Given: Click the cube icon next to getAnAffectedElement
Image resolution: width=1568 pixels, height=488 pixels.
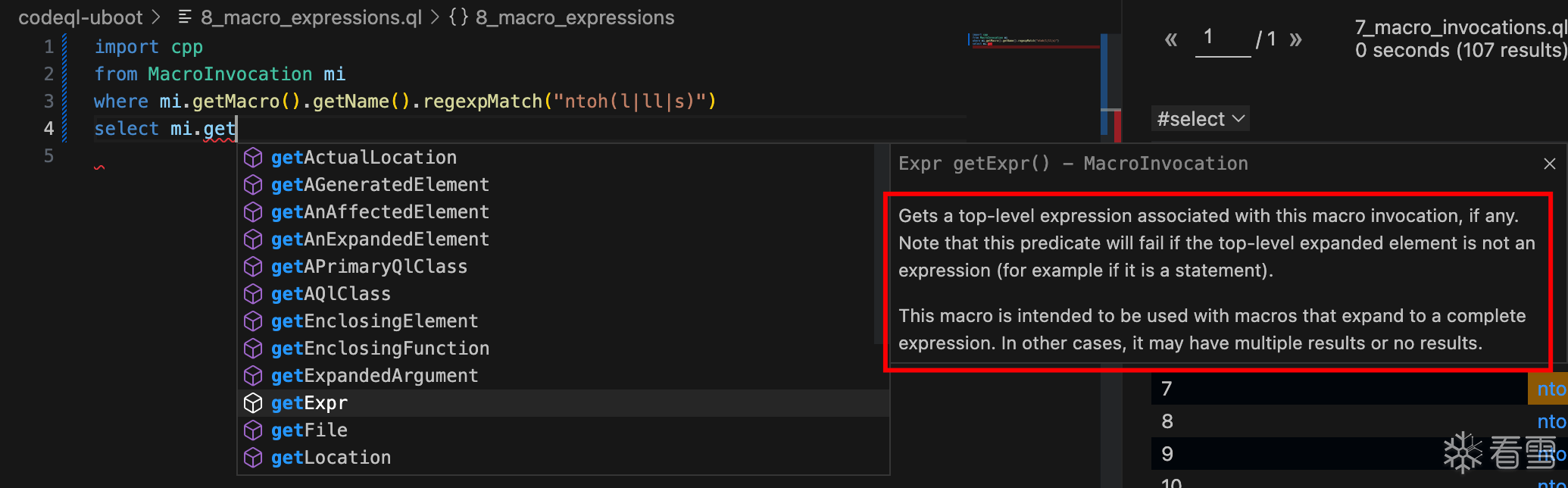Looking at the screenshot, I should click(x=253, y=212).
